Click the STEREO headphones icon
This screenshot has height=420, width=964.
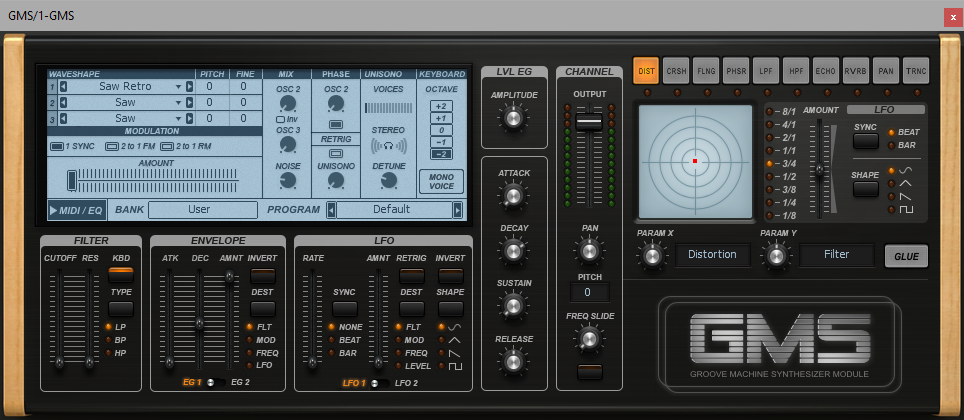388,146
